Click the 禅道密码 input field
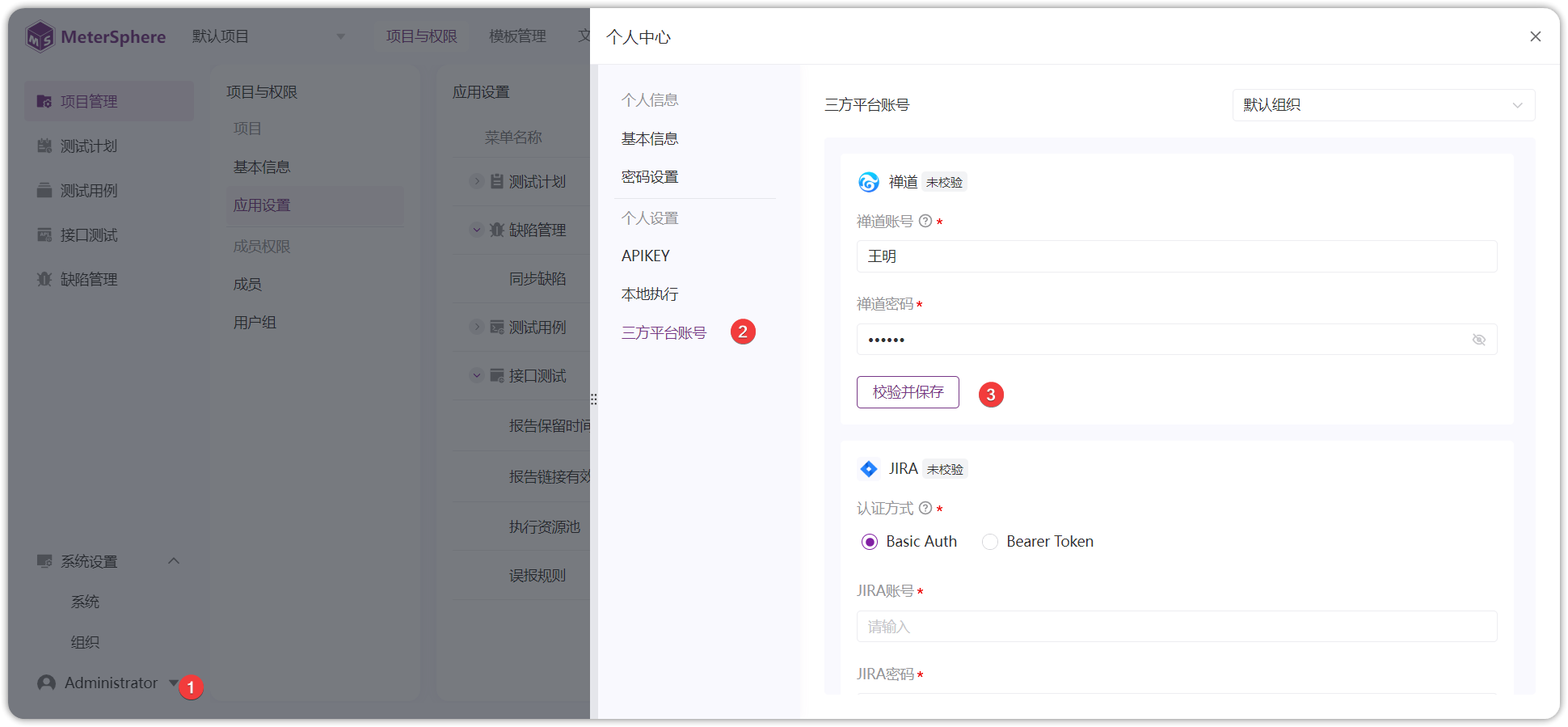Image resolution: width=1568 pixels, height=727 pixels. coord(1177,340)
